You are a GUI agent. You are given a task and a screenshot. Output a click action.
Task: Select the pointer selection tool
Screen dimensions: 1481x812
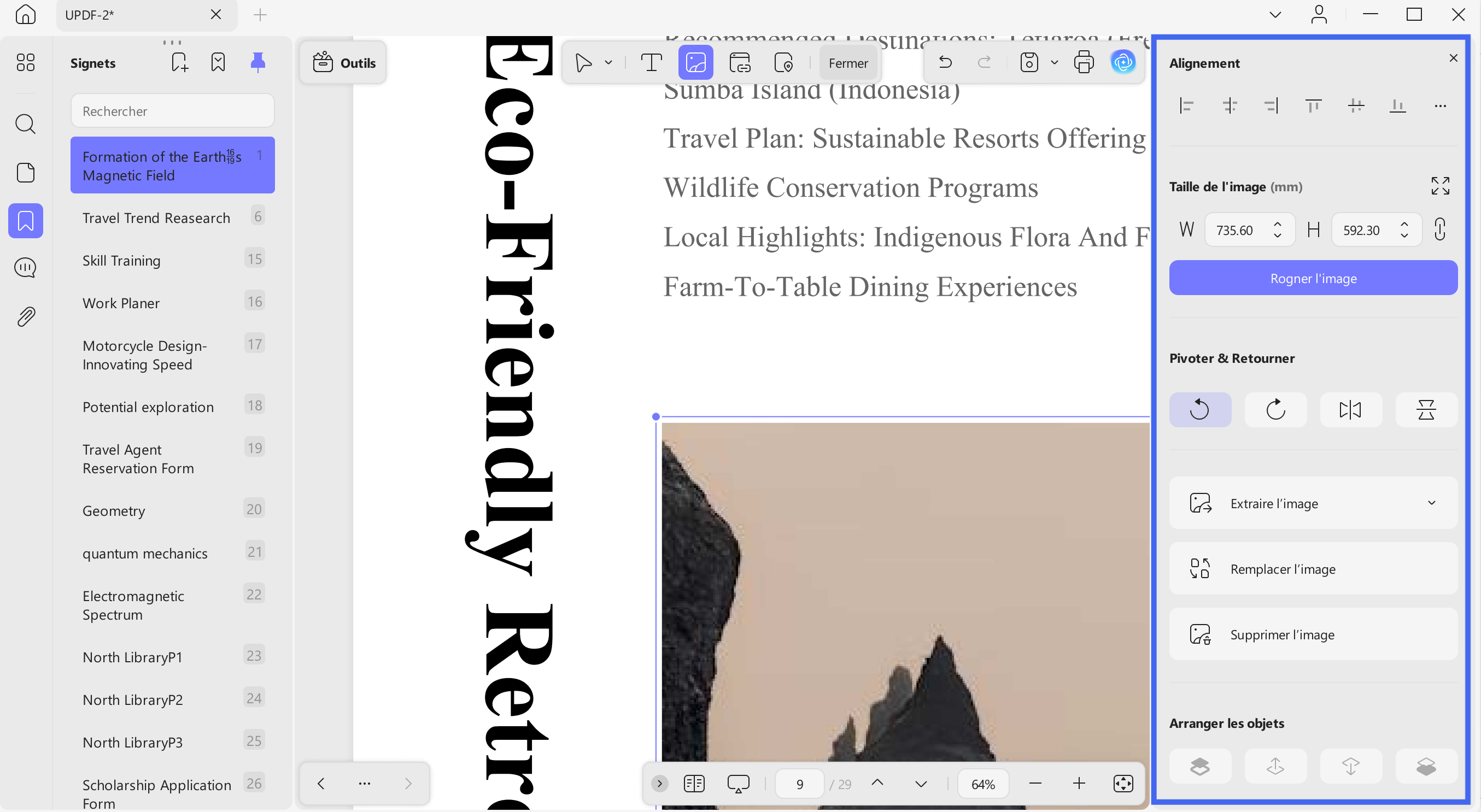click(x=583, y=63)
